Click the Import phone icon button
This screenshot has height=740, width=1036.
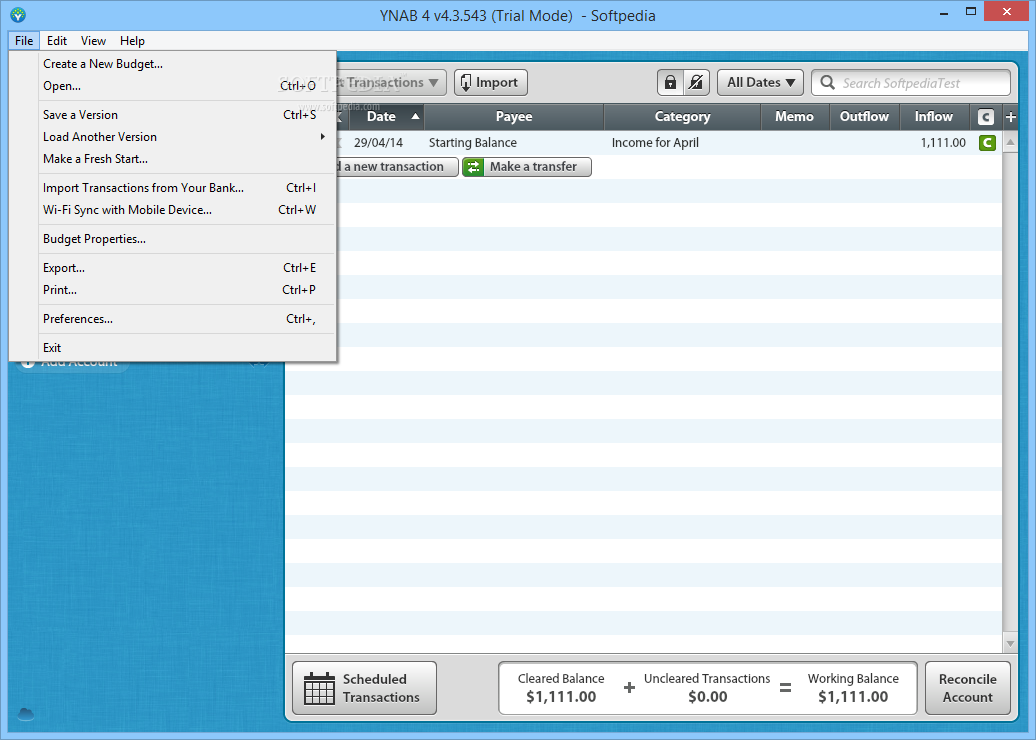(490, 83)
